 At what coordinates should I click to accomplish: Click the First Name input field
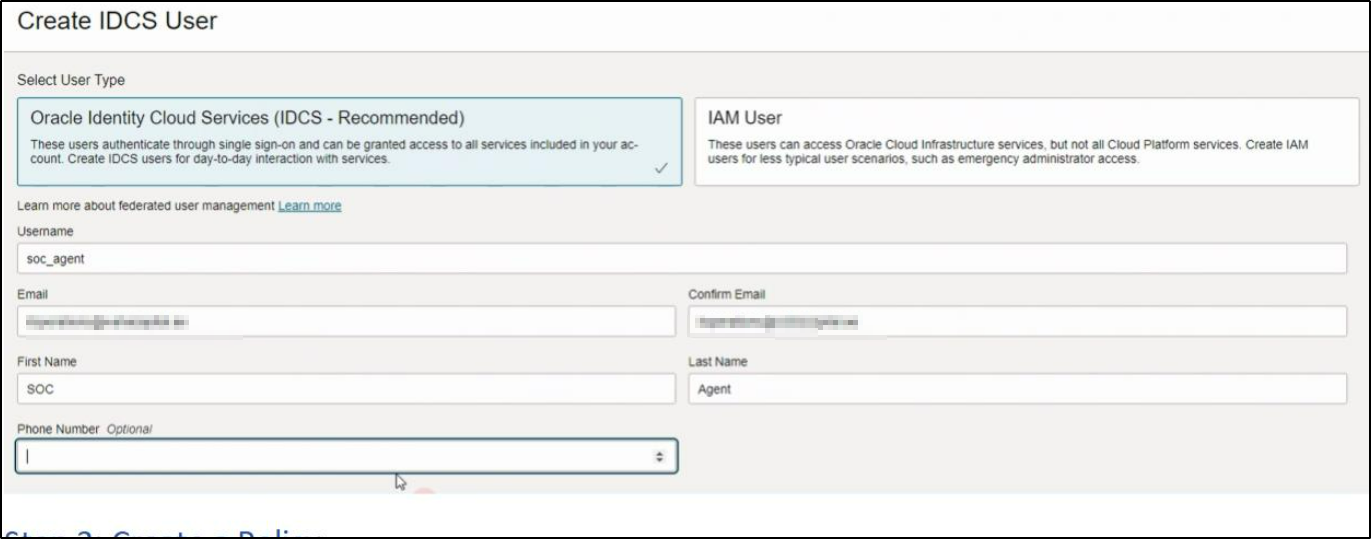click(x=346, y=389)
